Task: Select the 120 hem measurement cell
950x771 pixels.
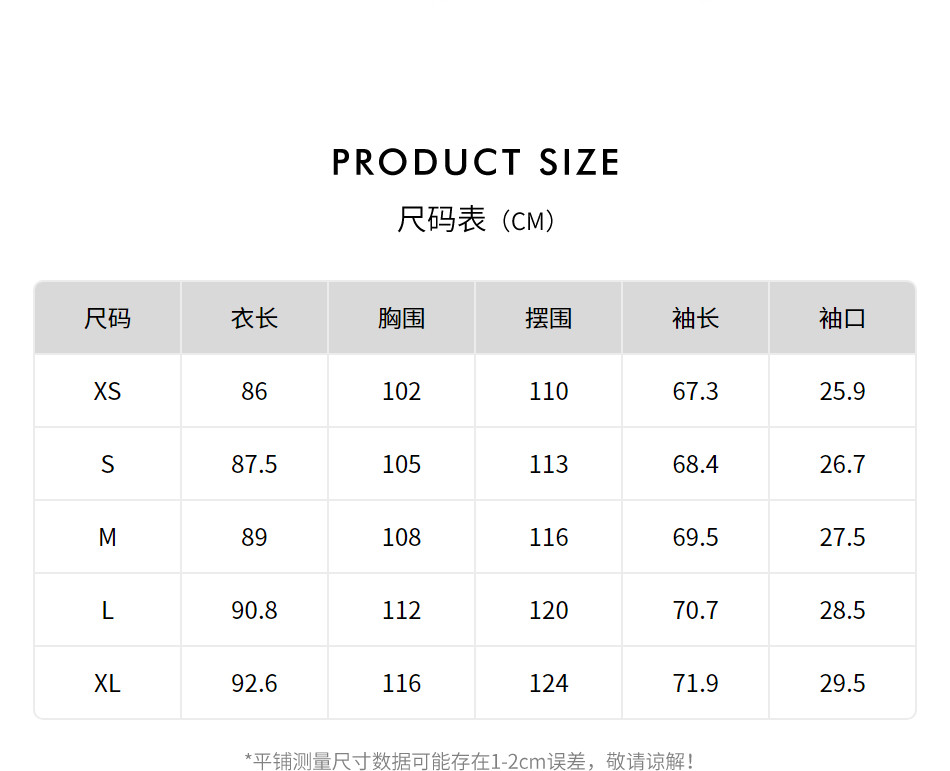Action: [549, 610]
